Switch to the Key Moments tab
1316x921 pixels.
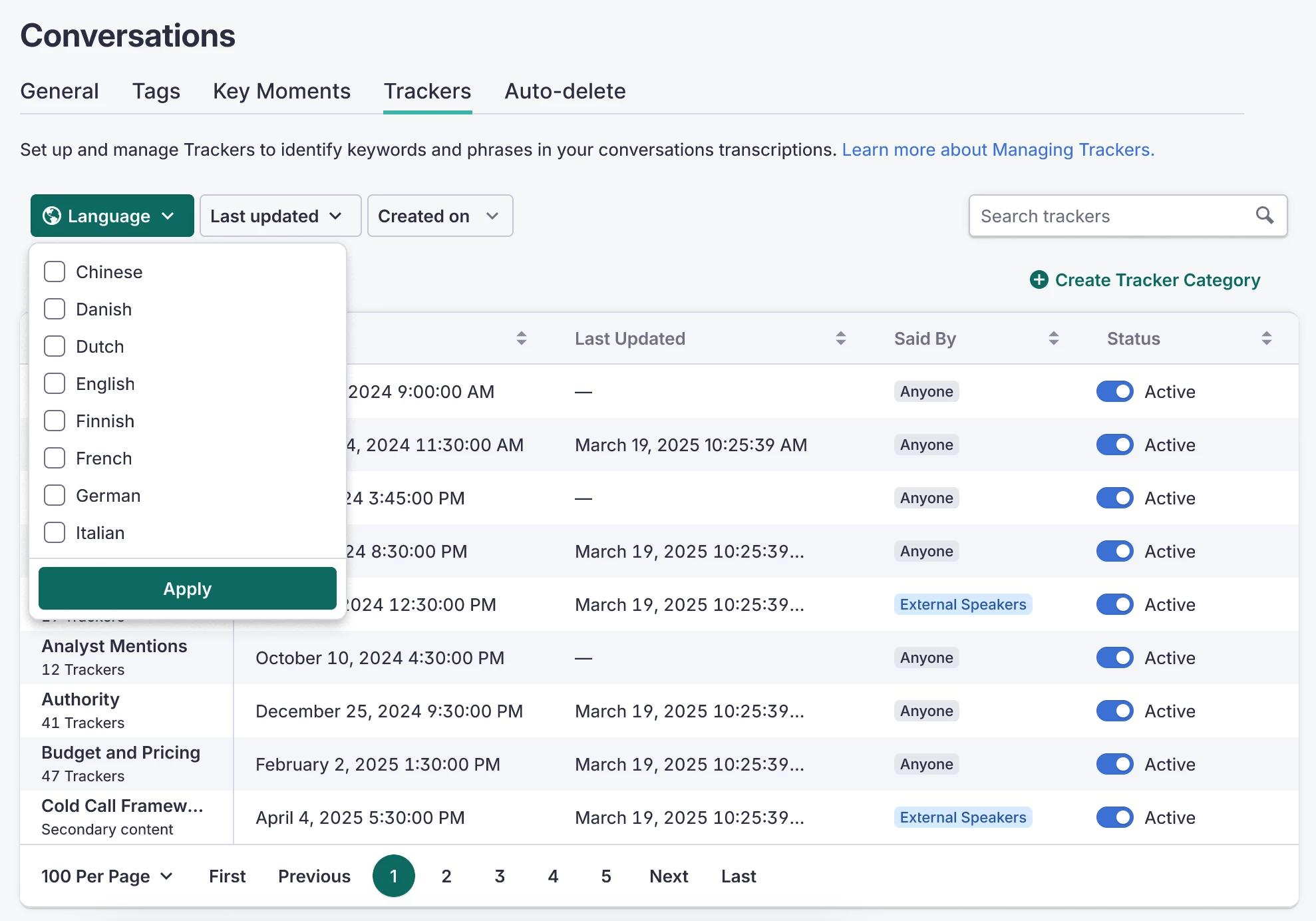(281, 91)
